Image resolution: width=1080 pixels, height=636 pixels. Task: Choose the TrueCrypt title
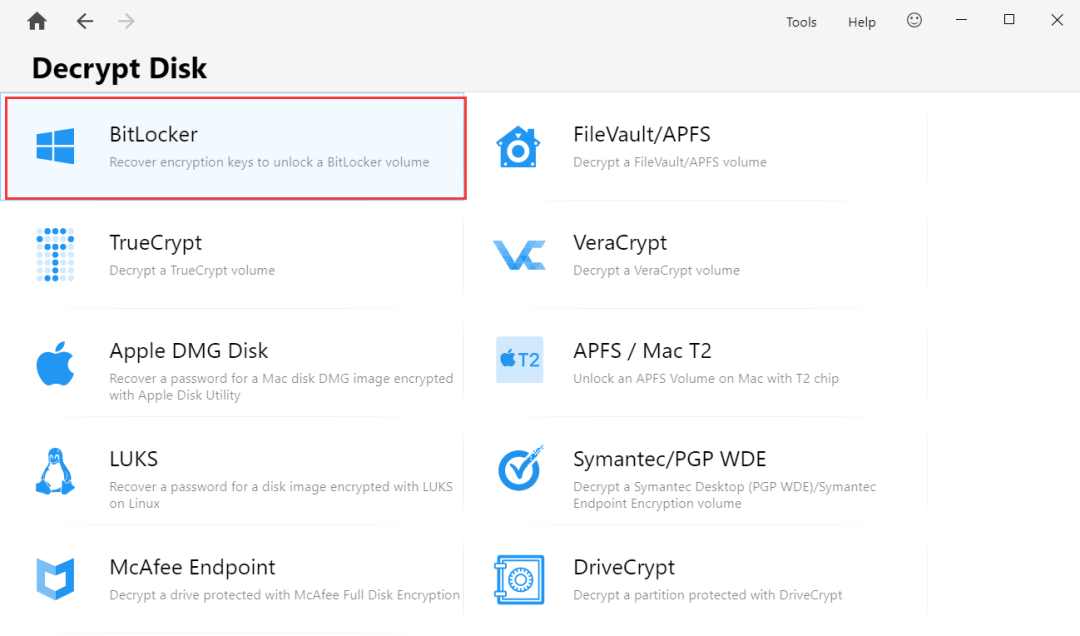pos(156,243)
